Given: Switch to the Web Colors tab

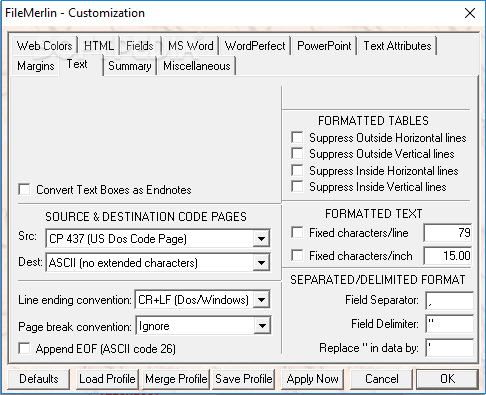Looking at the screenshot, I should click(44, 46).
